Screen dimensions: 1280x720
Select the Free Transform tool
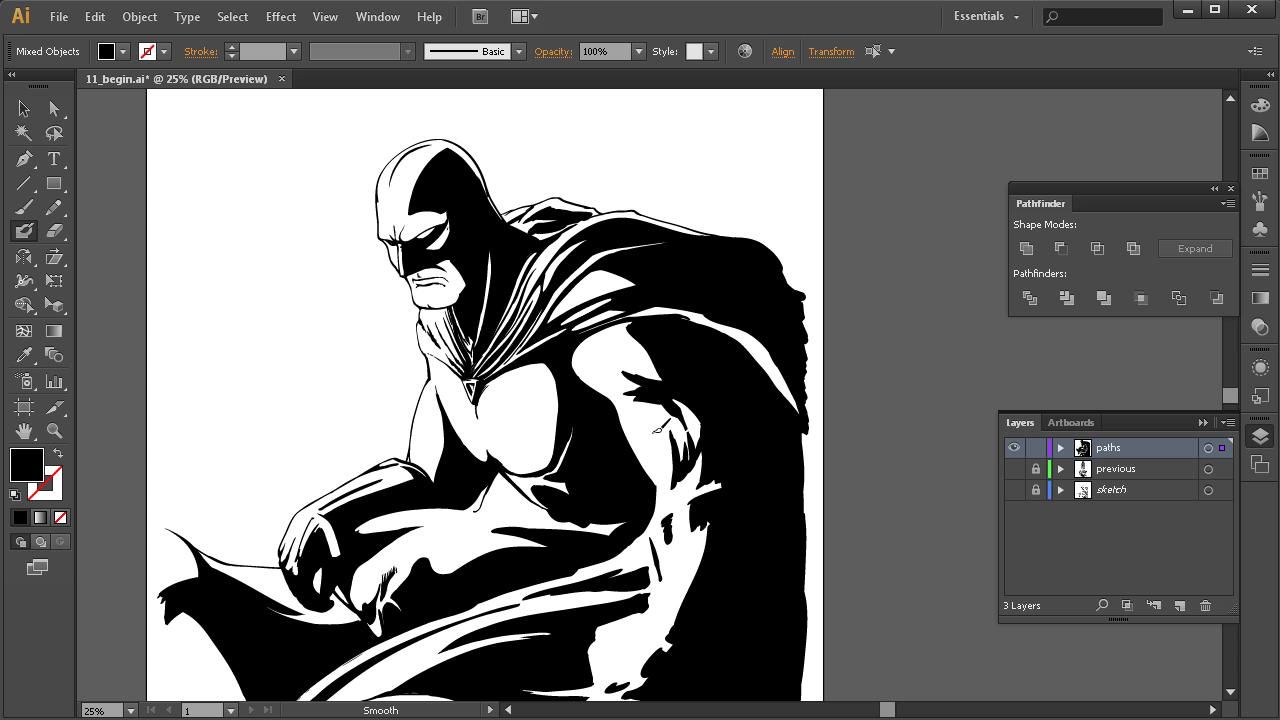click(x=54, y=281)
